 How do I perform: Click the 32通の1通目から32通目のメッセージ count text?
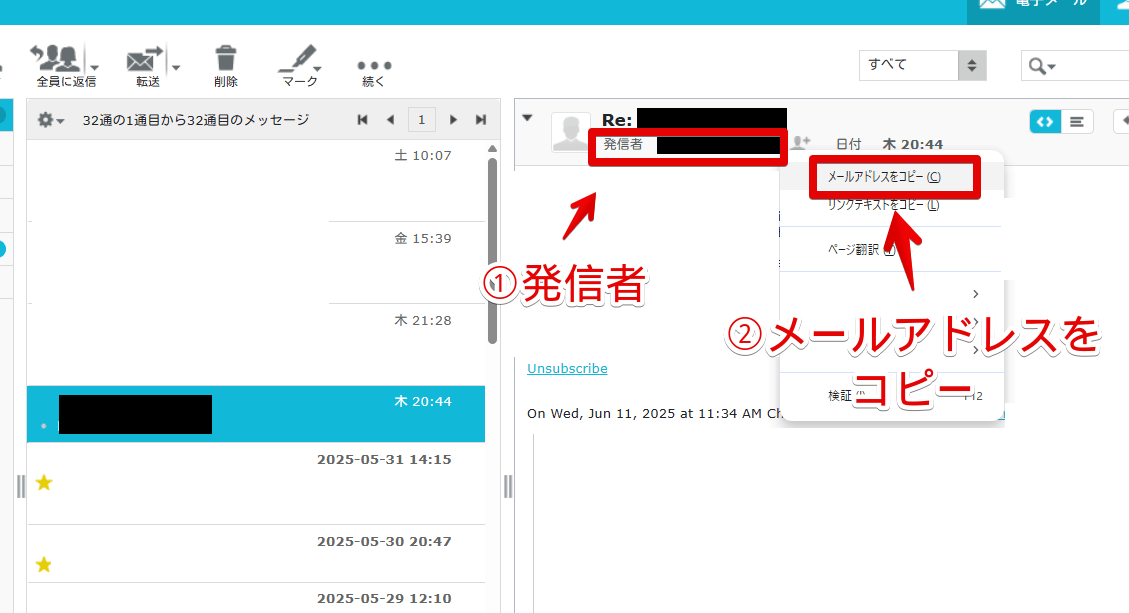coord(196,120)
